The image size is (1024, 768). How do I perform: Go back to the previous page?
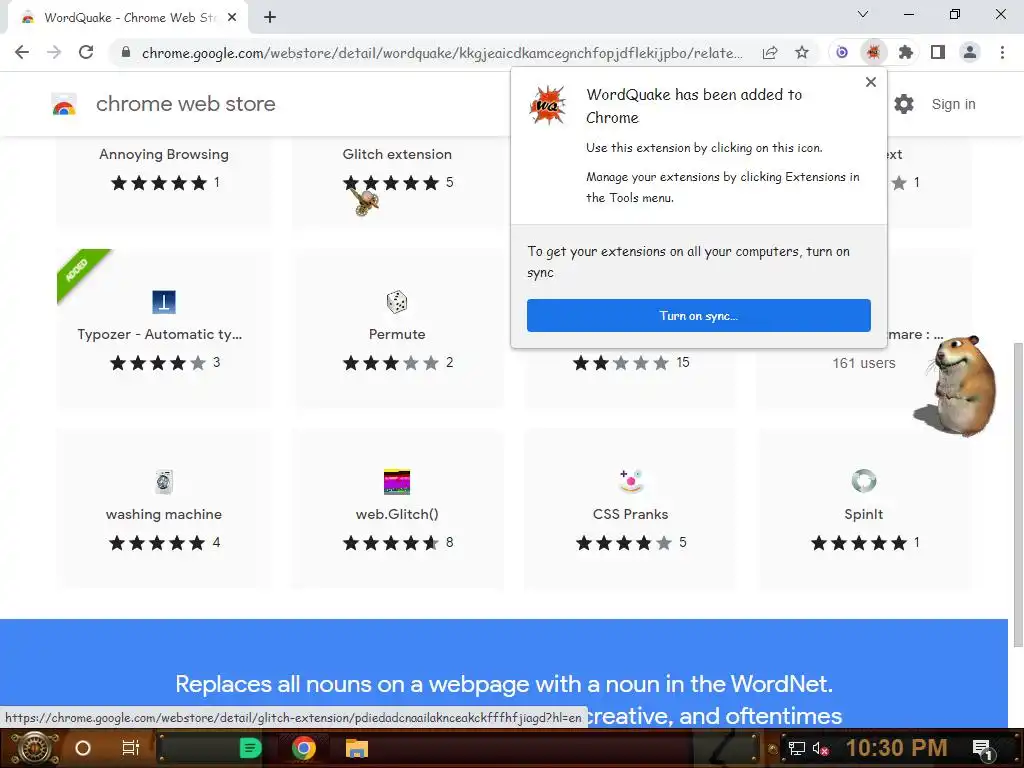(22, 52)
